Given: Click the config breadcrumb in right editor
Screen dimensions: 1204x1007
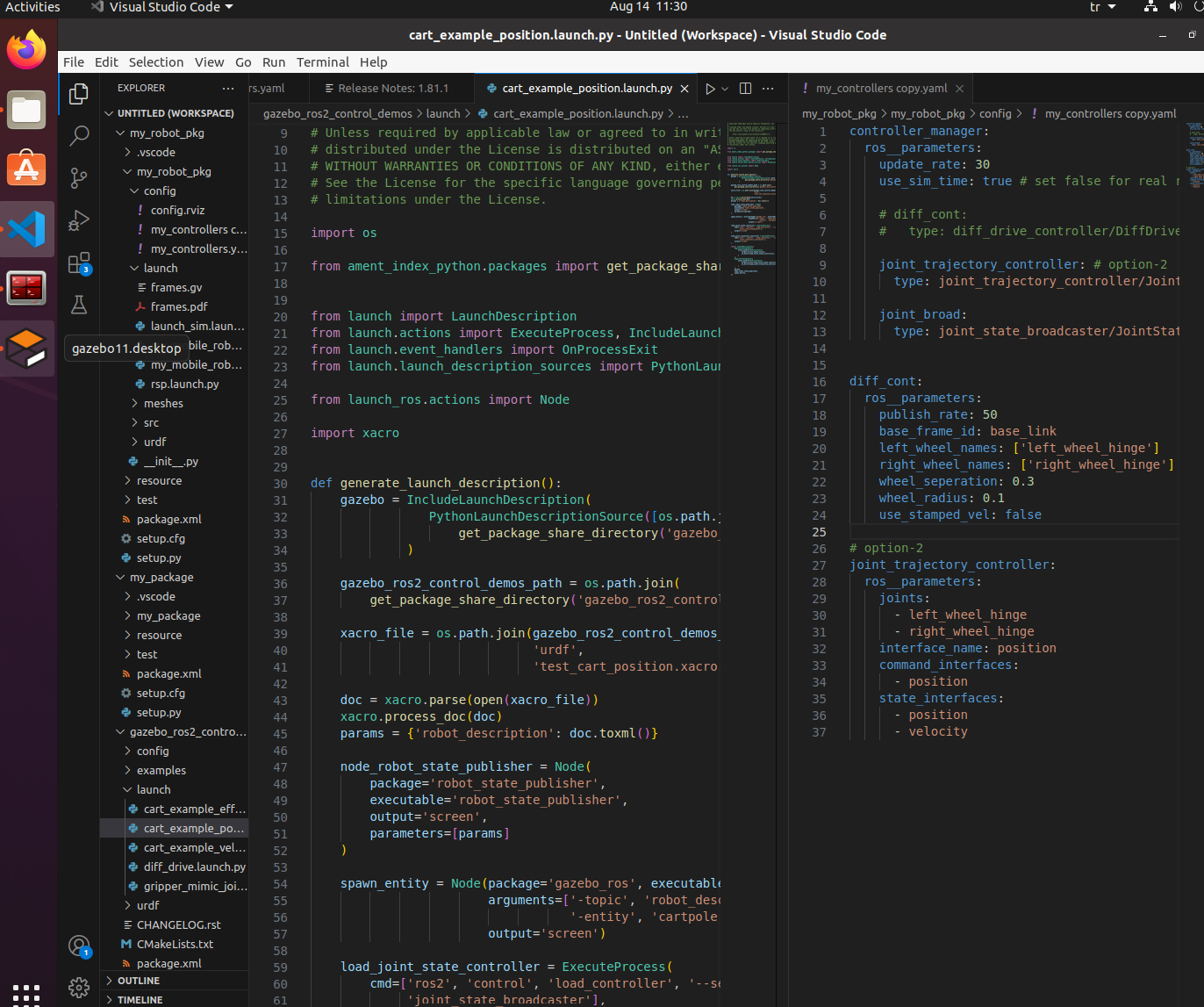Looking at the screenshot, I should pos(995,113).
